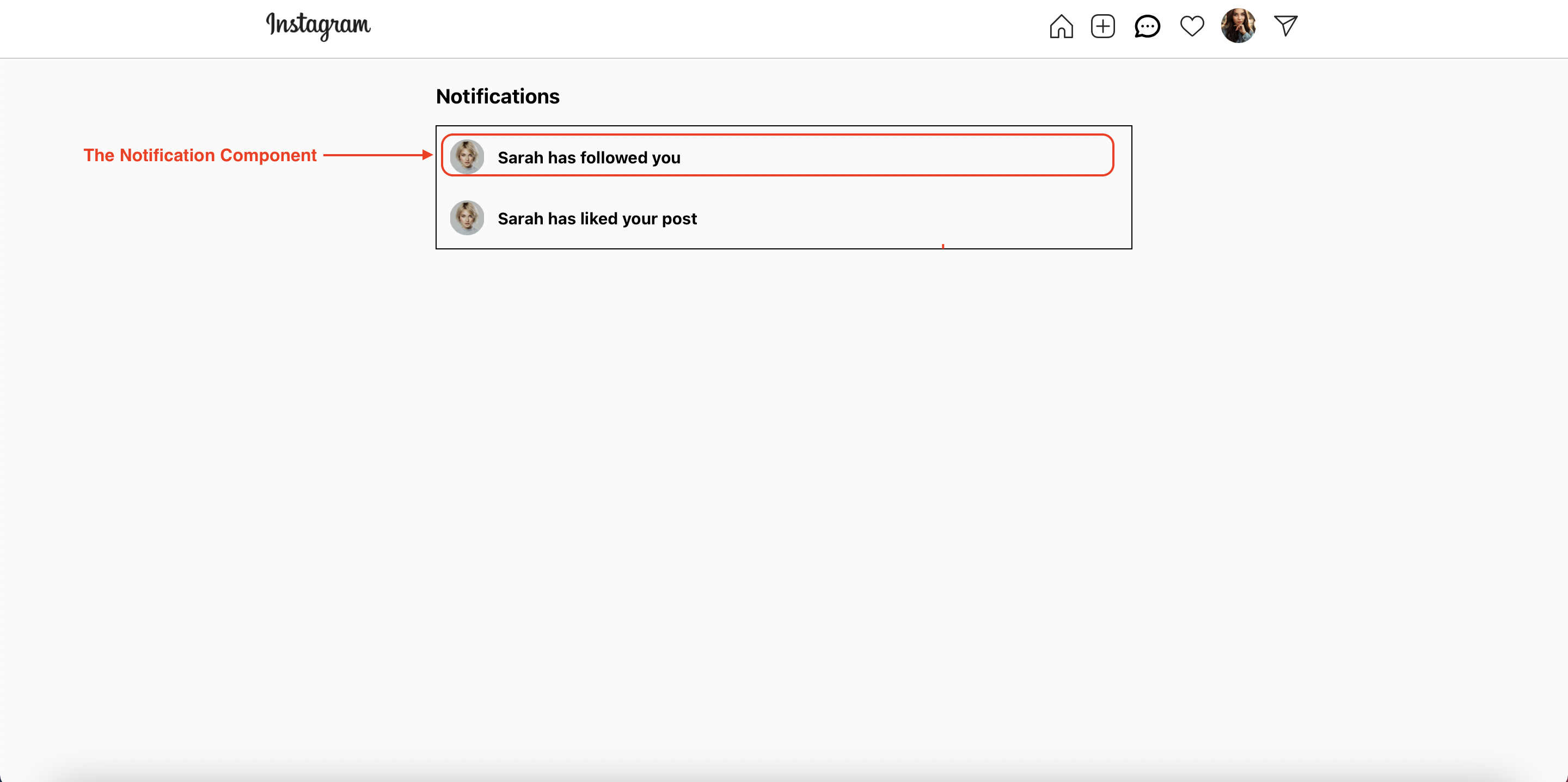Click the Instagram logo
Viewport: 1568px width, 782px height.
coord(318,26)
